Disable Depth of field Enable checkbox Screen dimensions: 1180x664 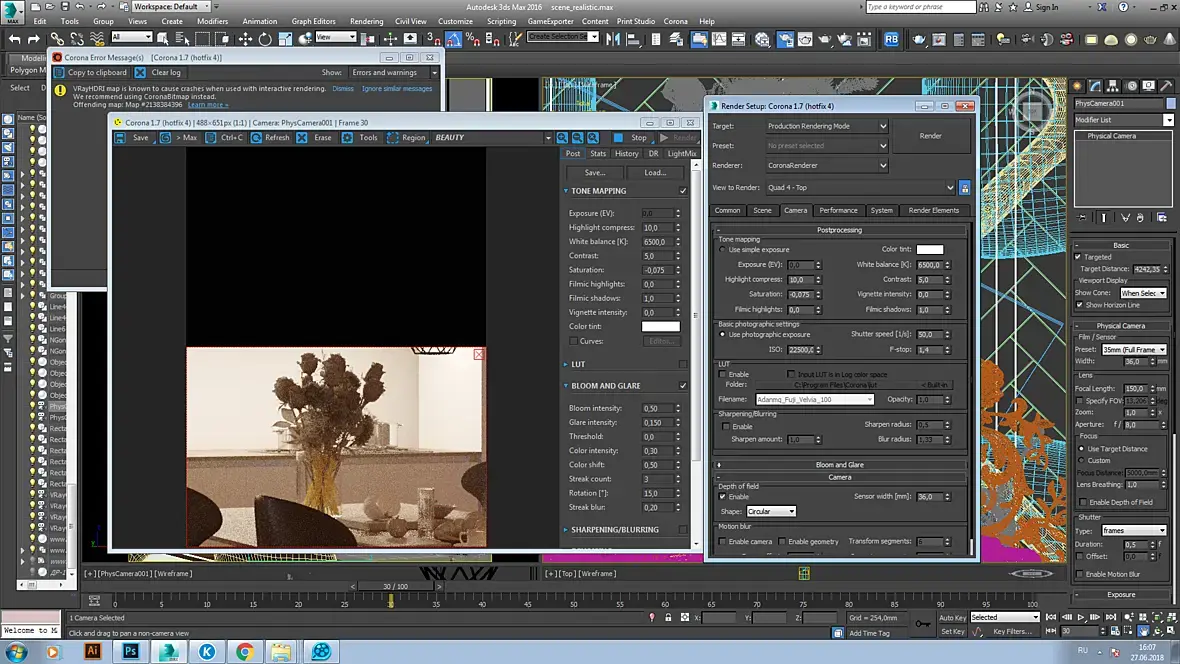(x=723, y=496)
